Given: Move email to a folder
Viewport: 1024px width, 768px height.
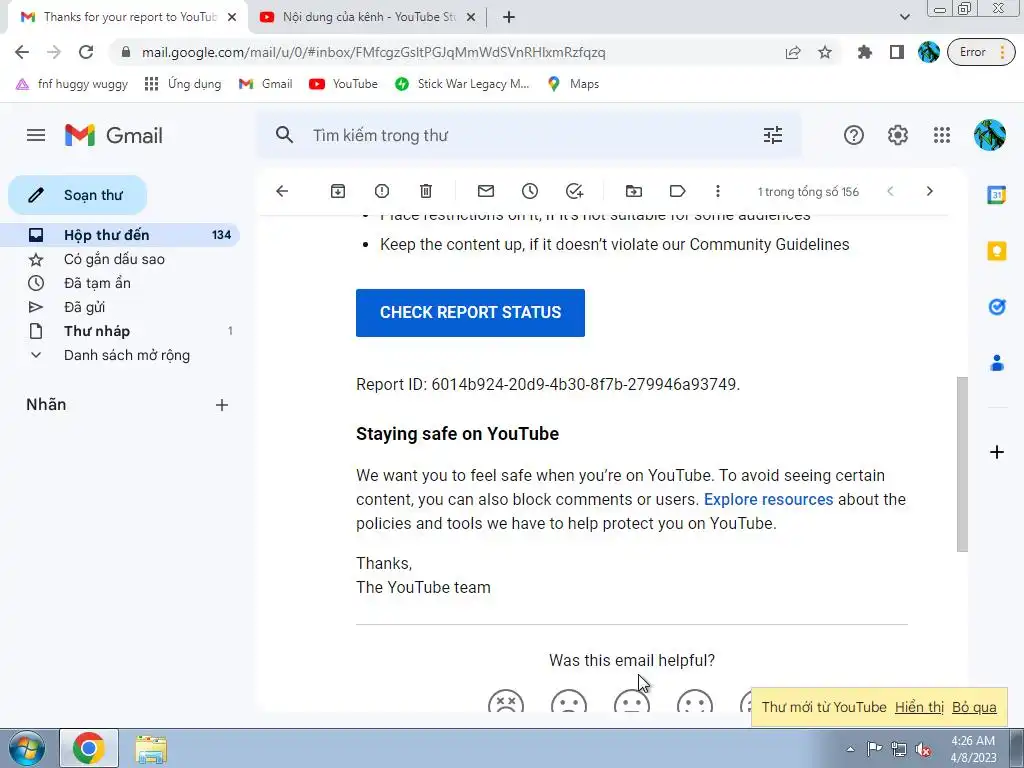Looking at the screenshot, I should click(x=633, y=191).
